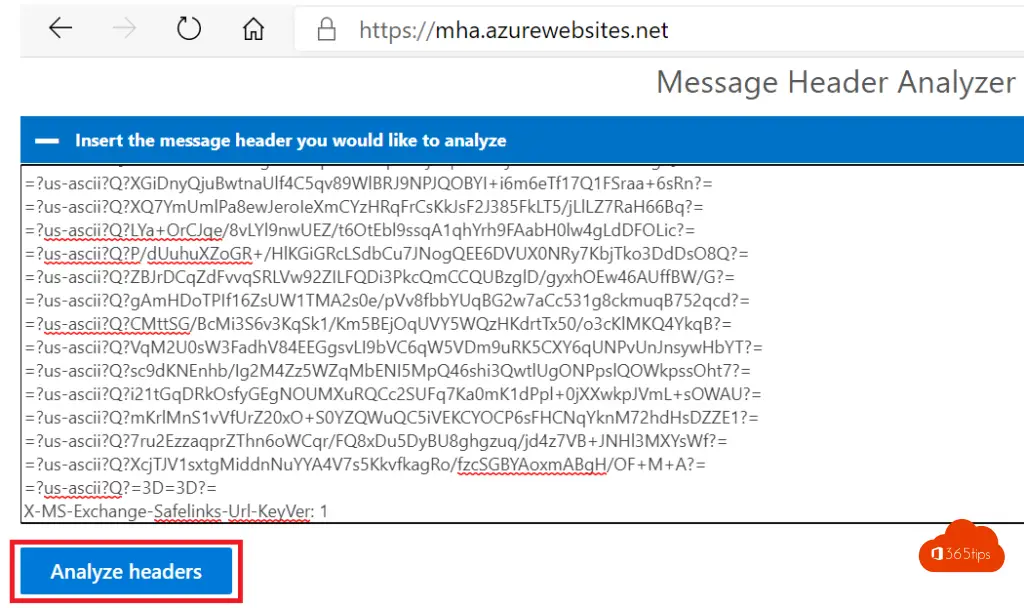Image resolution: width=1024 pixels, height=608 pixels.
Task: Click the line beginning with 'CMttSG'
Action: (378, 324)
